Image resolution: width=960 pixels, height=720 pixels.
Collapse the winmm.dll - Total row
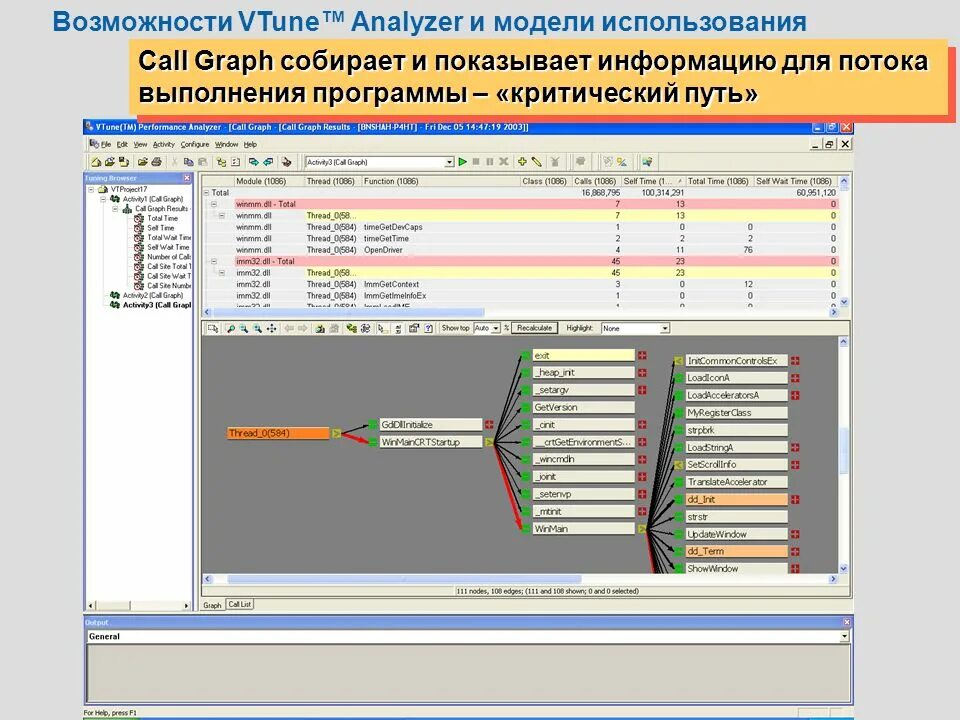click(214, 204)
